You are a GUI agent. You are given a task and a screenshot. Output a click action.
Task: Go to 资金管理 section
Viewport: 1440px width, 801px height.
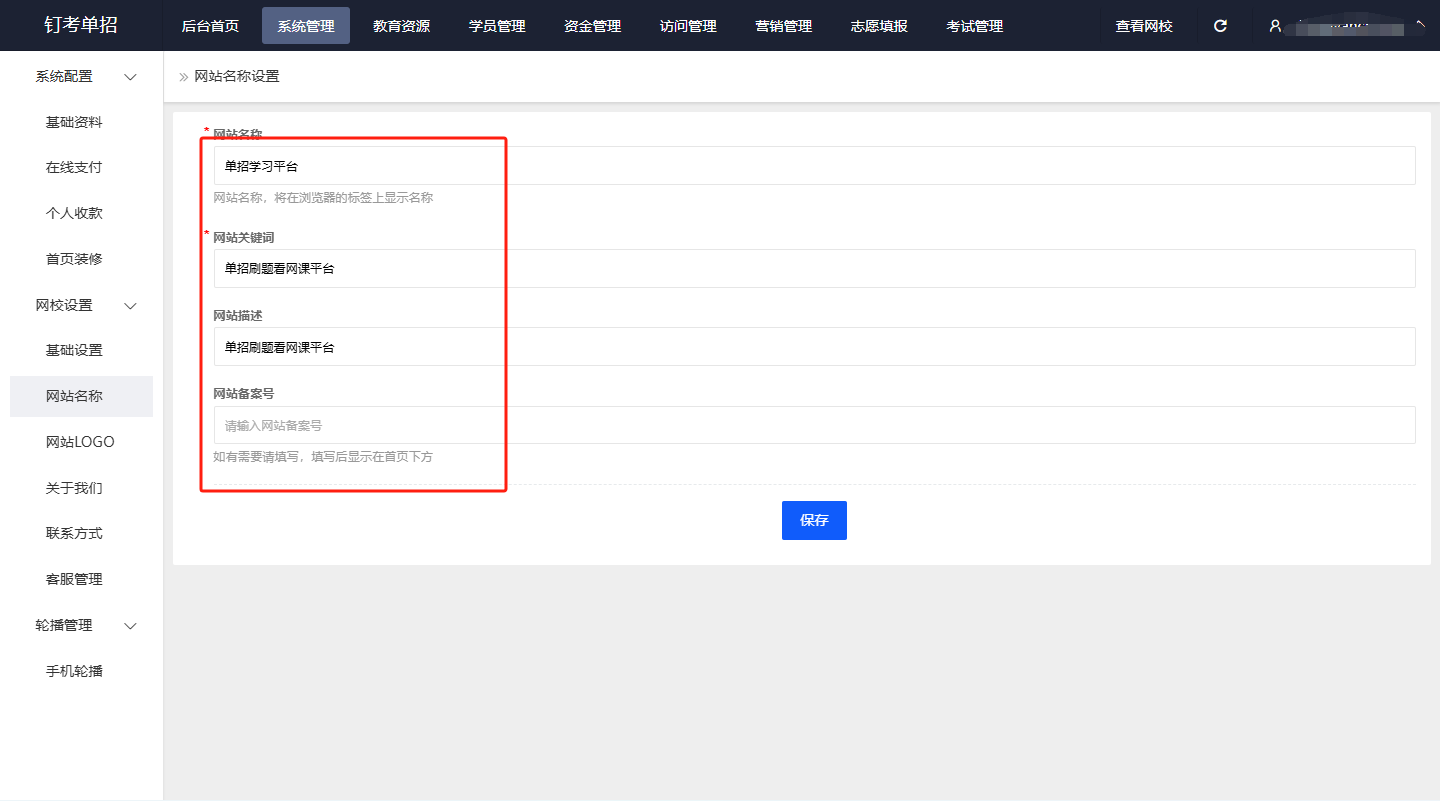pos(592,26)
